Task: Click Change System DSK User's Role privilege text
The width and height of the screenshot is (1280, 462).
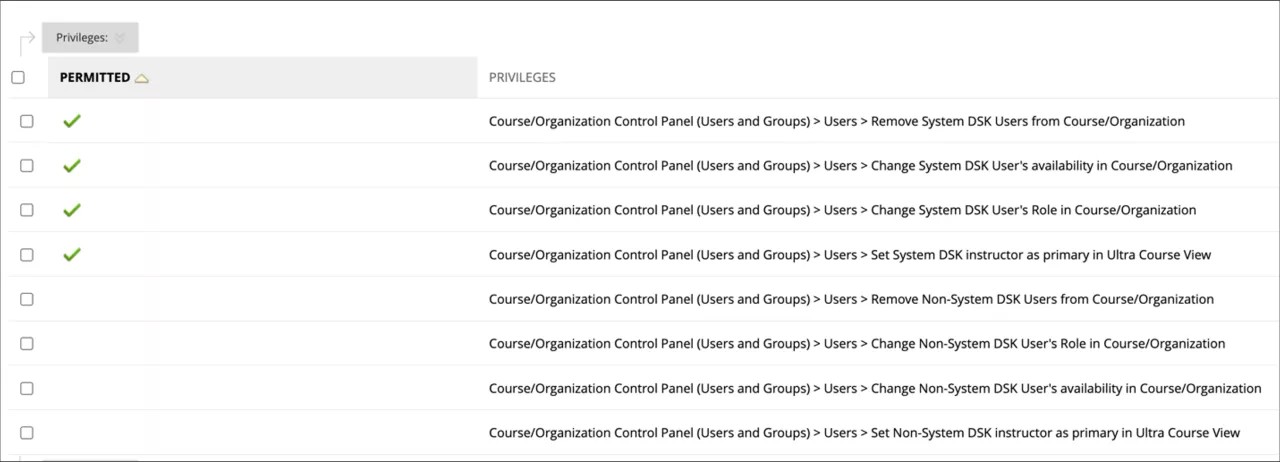Action: (842, 210)
